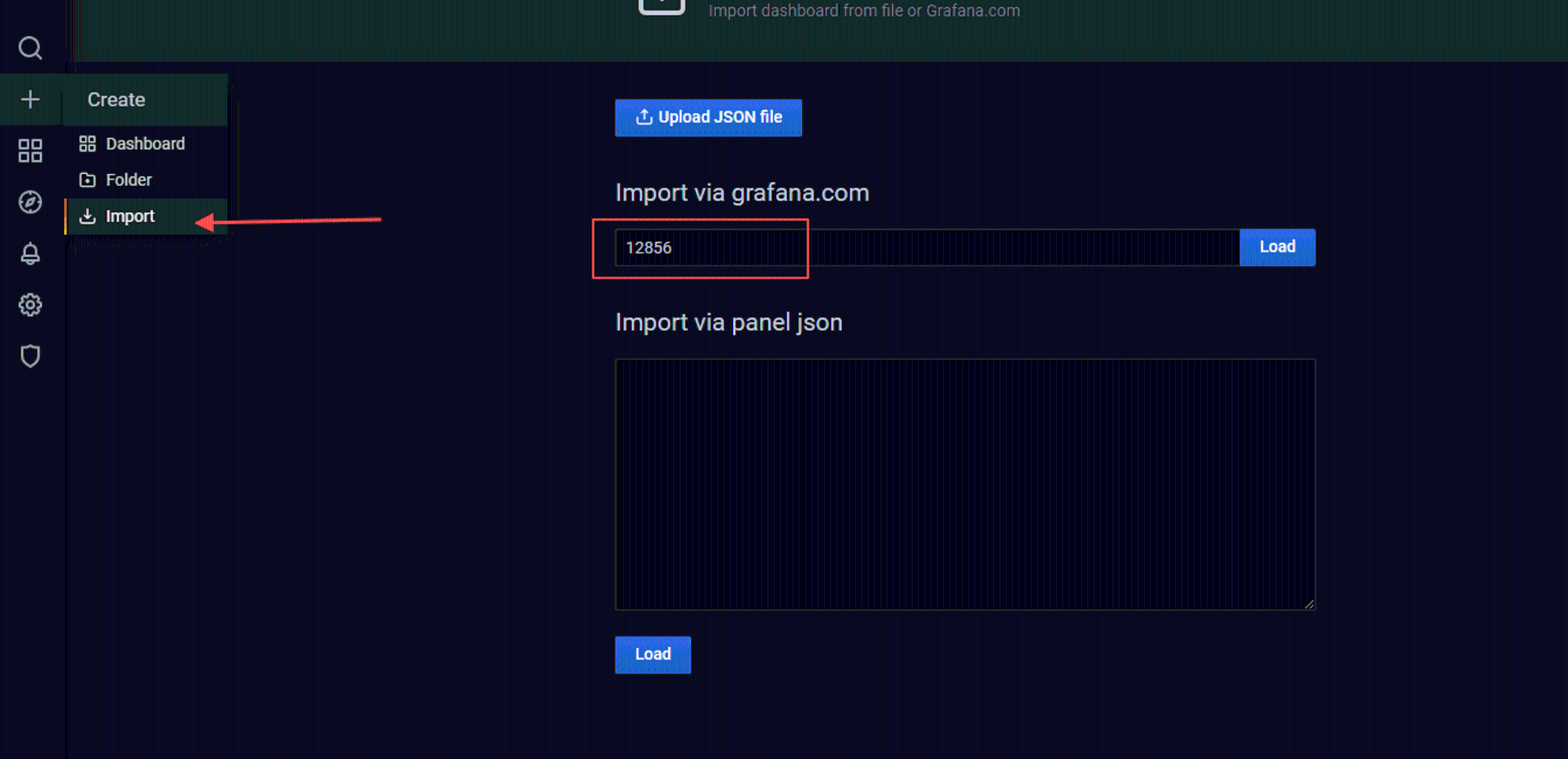Click the Create menu header
Viewport: 1568px width, 759px height.
pyautogui.click(x=145, y=100)
